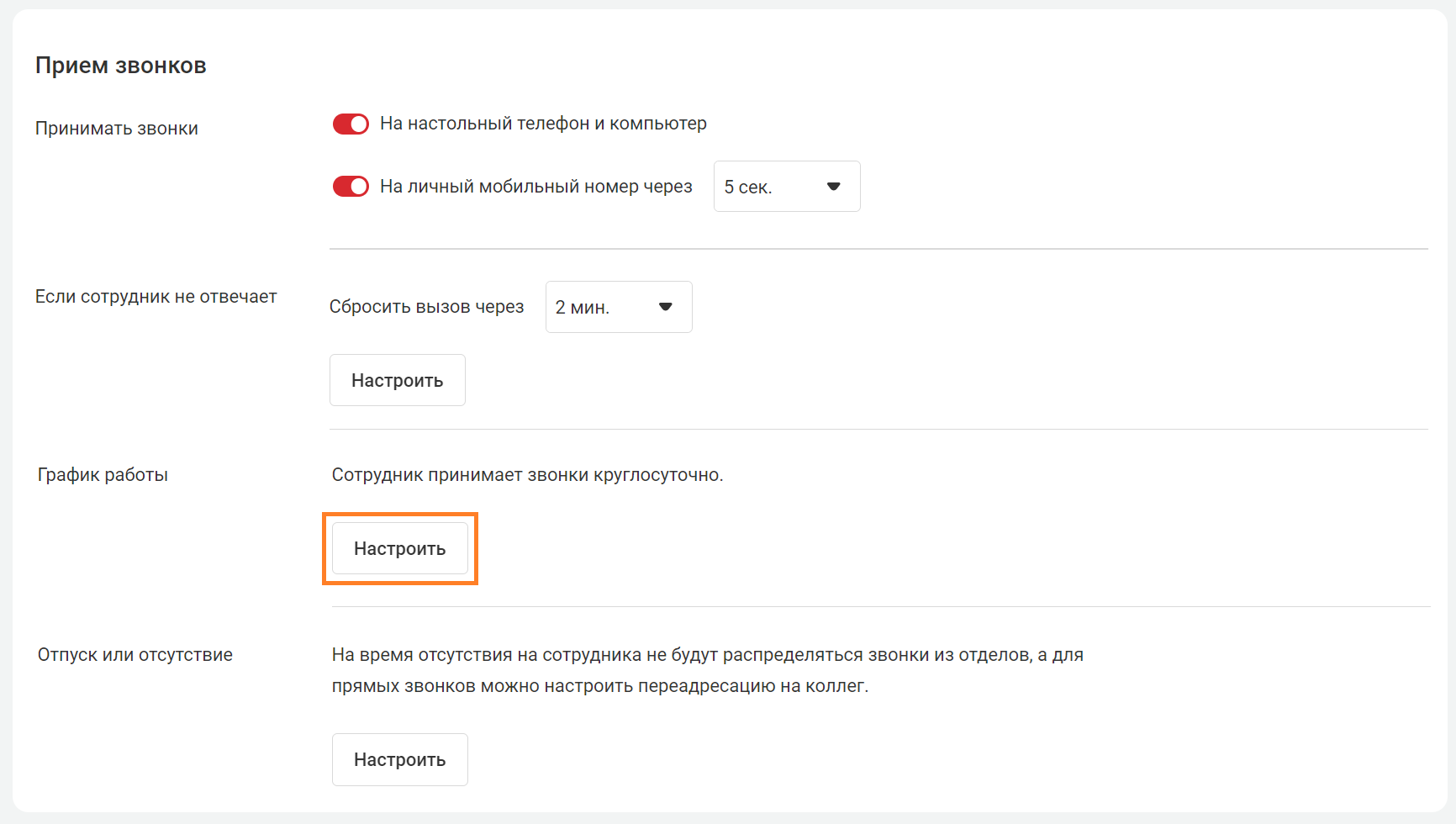Click the line about переадресацию на коллег
This screenshot has width=1456, height=824.
tap(599, 686)
